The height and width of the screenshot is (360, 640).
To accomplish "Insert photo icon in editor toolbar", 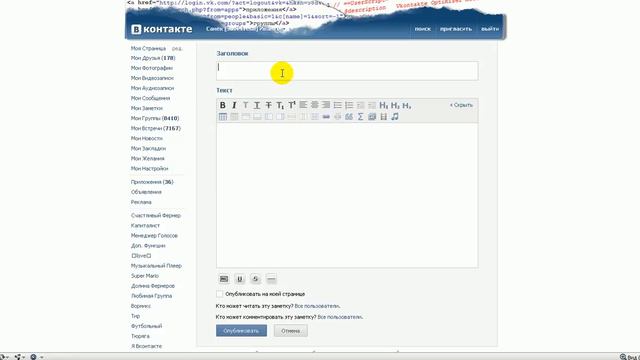I will coord(372,117).
